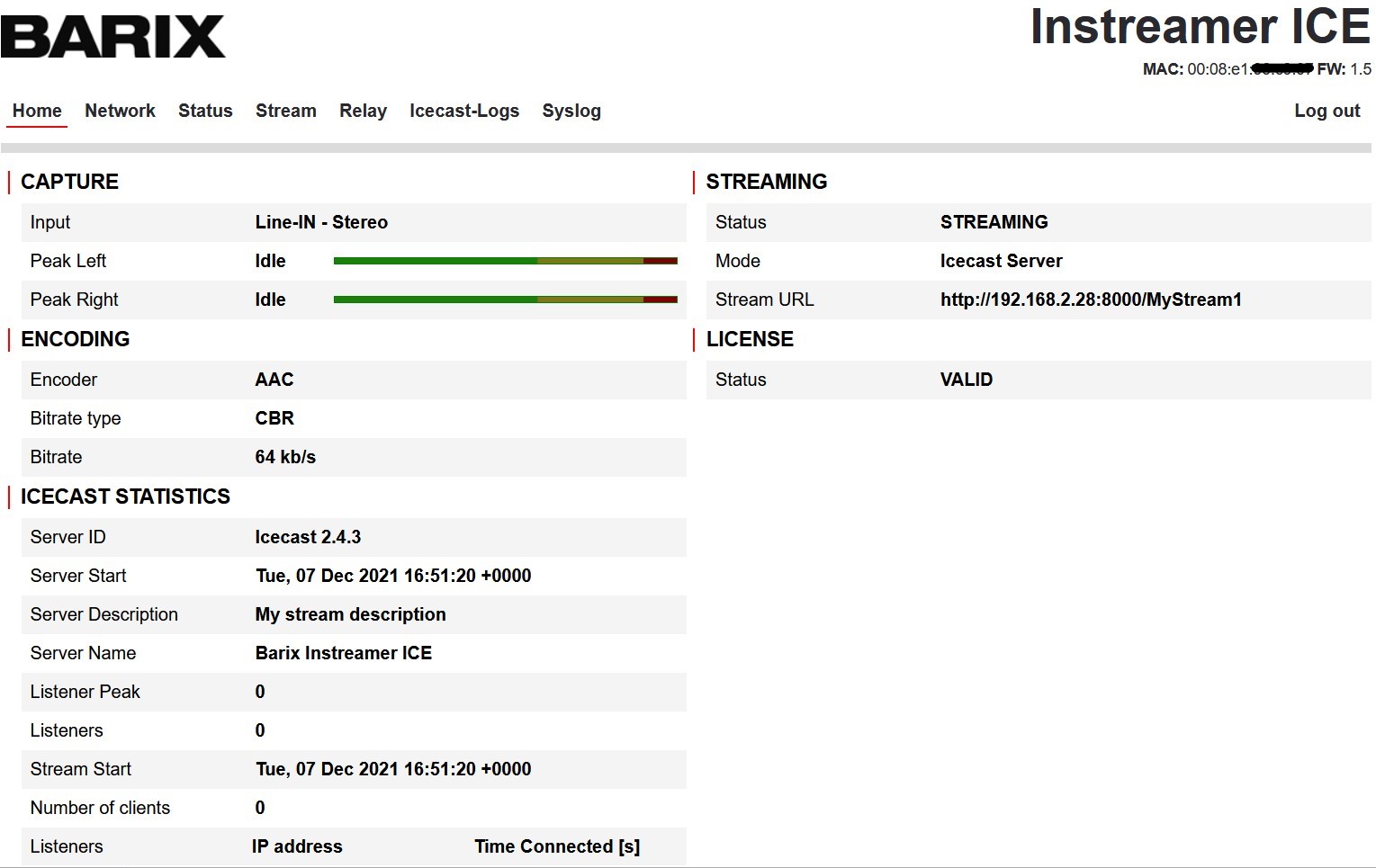Screen dimensions: 1376x868
Task: Click the Icecast 2.4.3 server ID
Action: (308, 537)
